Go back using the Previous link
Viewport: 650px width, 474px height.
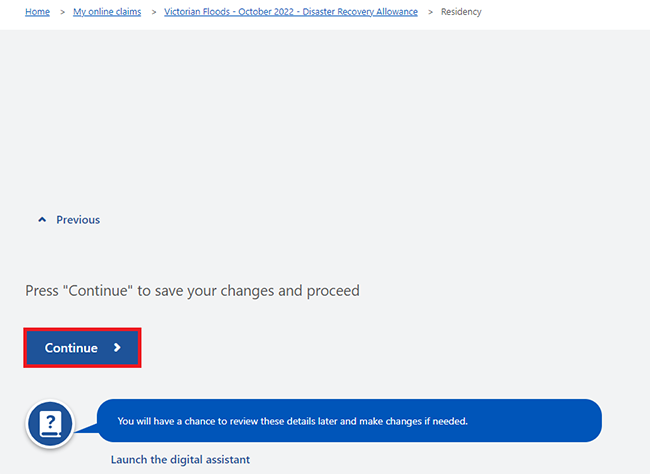[x=69, y=220]
